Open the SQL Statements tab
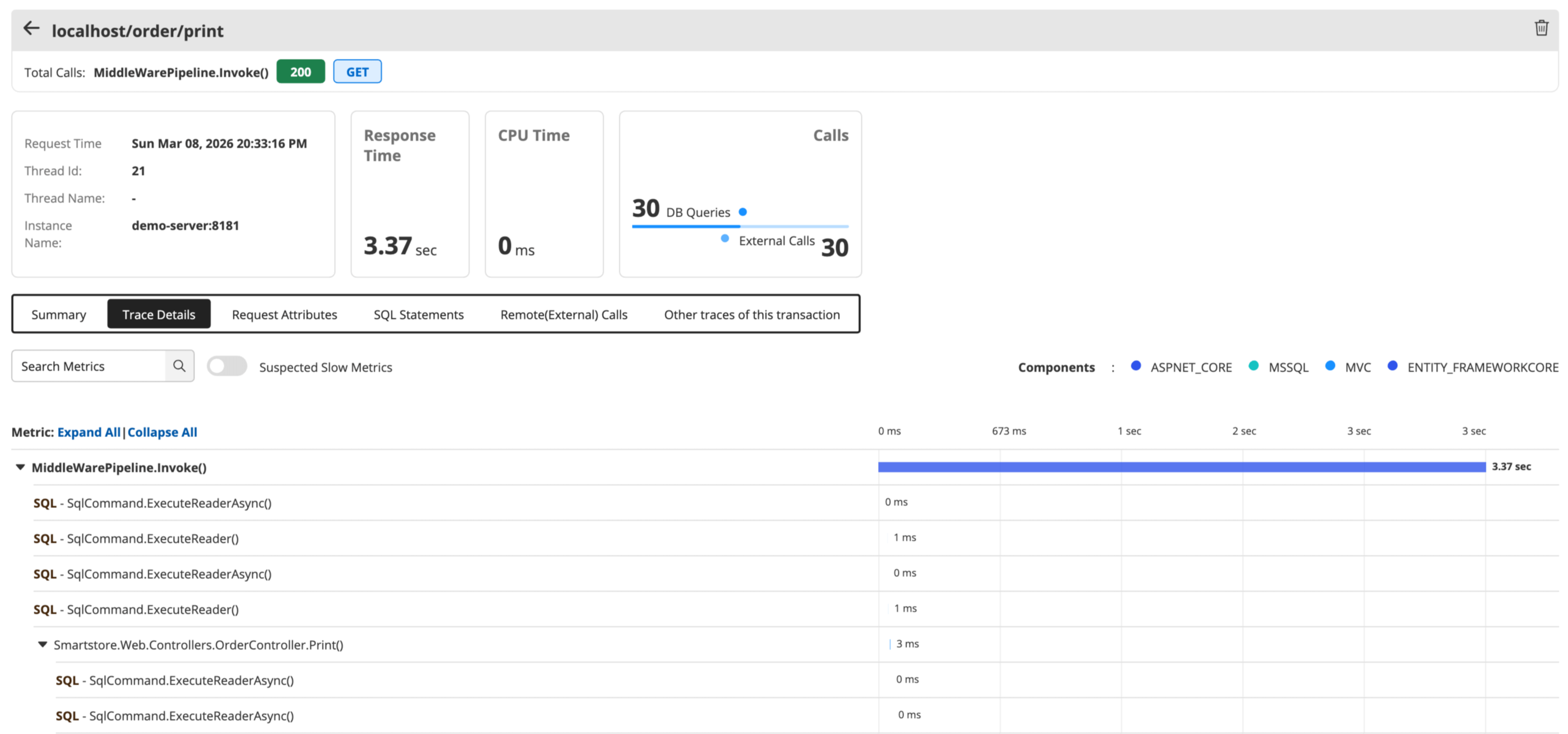 418,315
